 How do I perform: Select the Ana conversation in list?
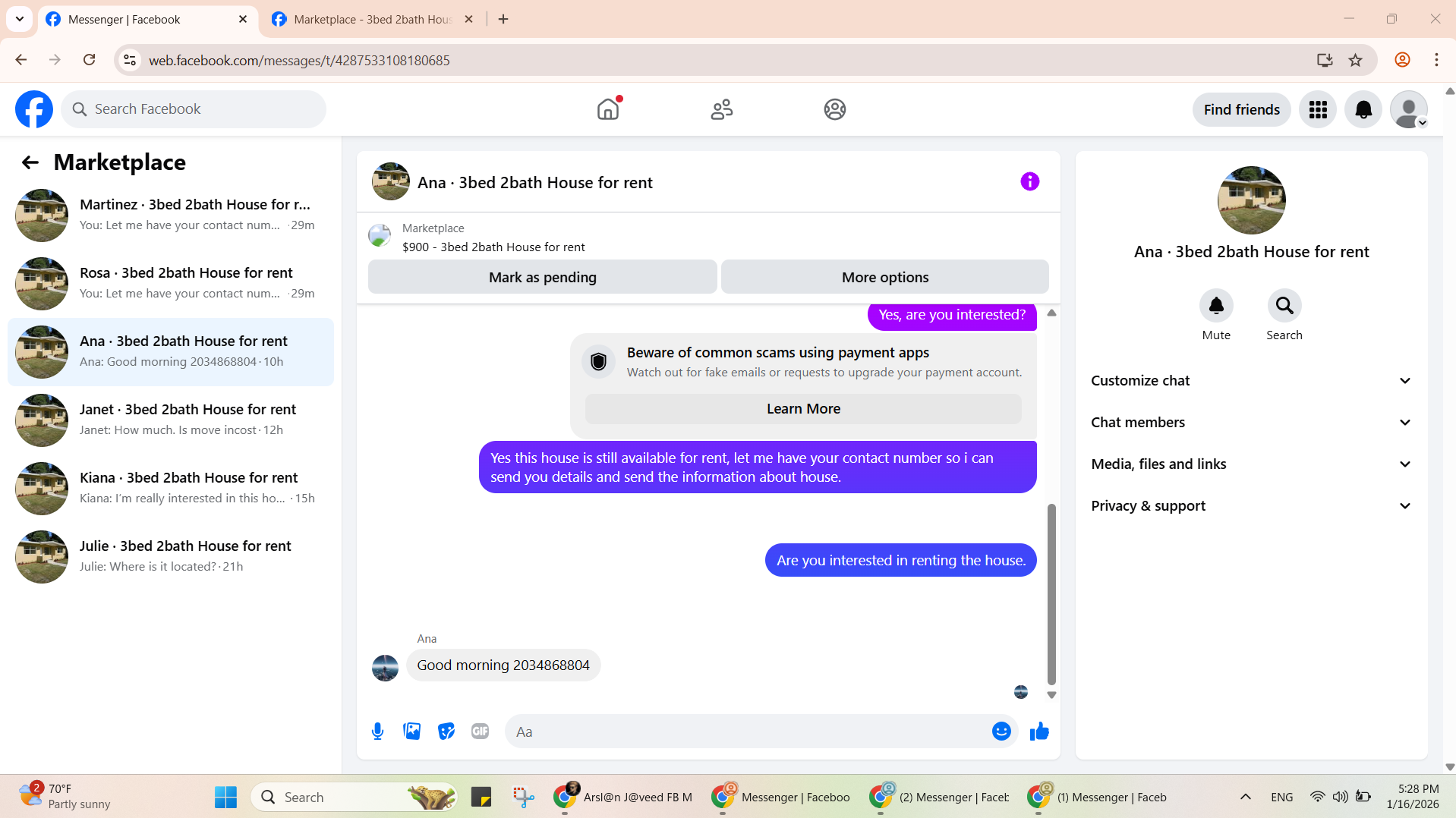point(171,352)
